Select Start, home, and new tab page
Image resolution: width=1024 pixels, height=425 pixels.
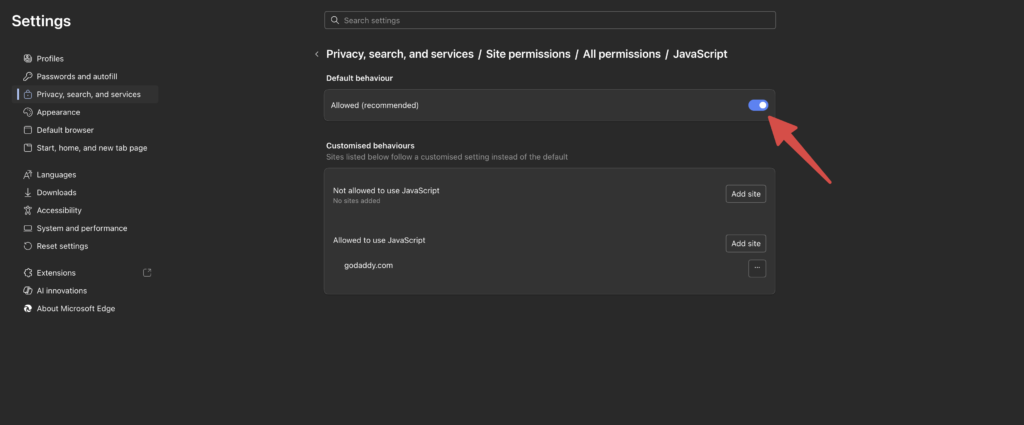91,149
